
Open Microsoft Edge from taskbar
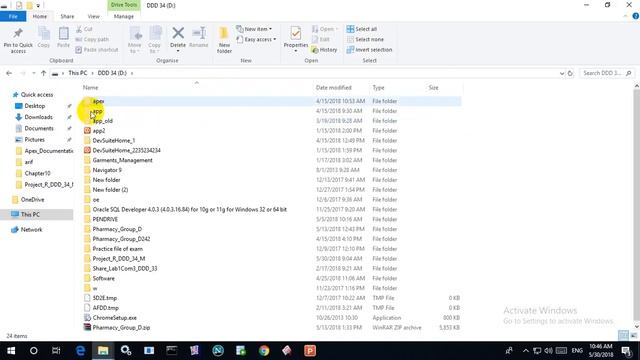[x=80, y=351]
